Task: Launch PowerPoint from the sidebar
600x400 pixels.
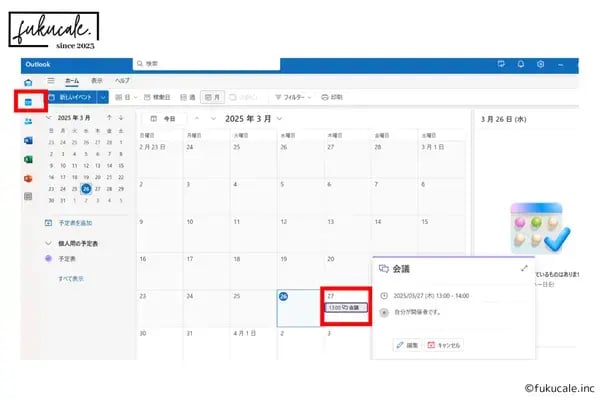Action: (28, 178)
